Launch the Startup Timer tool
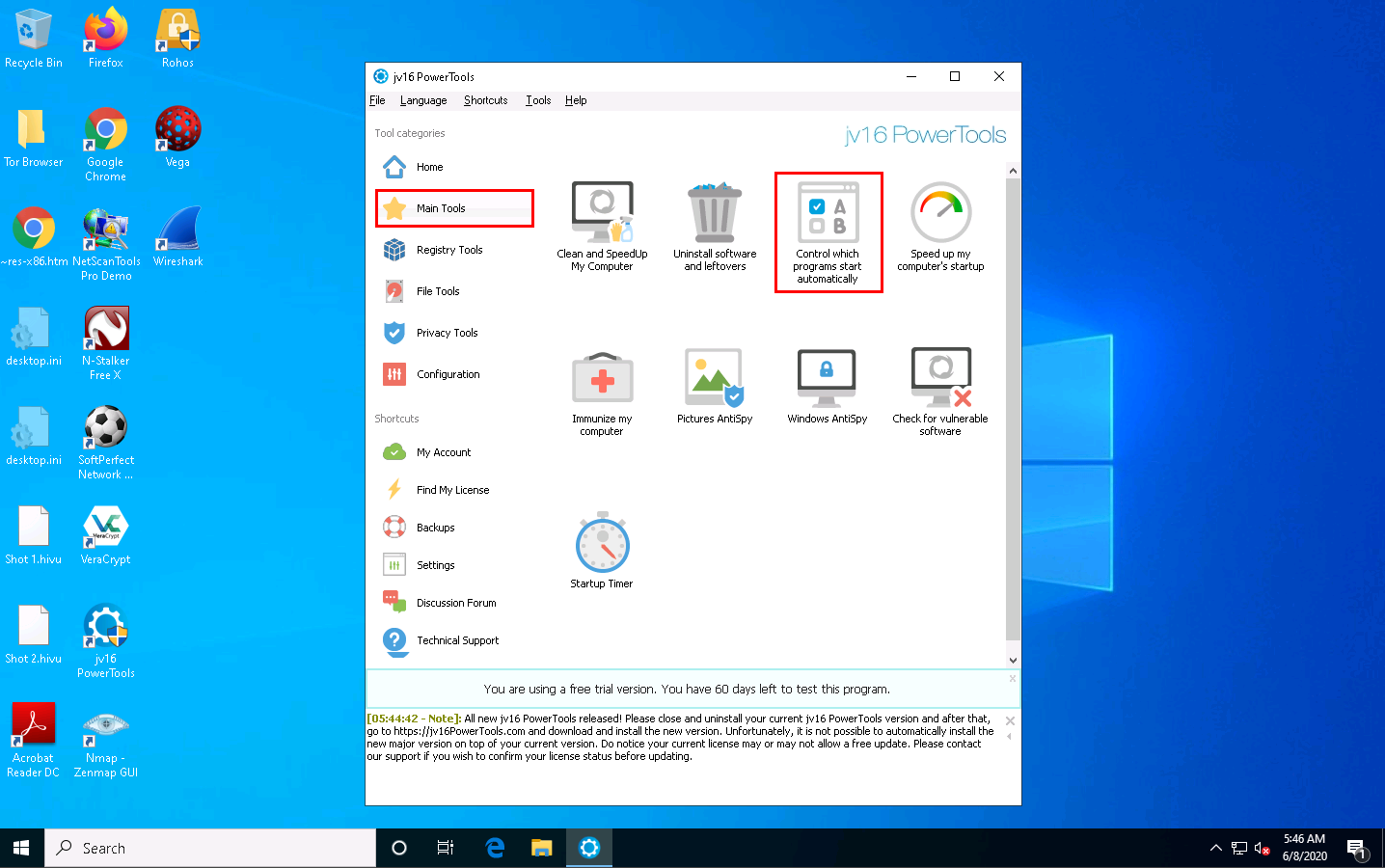 click(x=602, y=551)
